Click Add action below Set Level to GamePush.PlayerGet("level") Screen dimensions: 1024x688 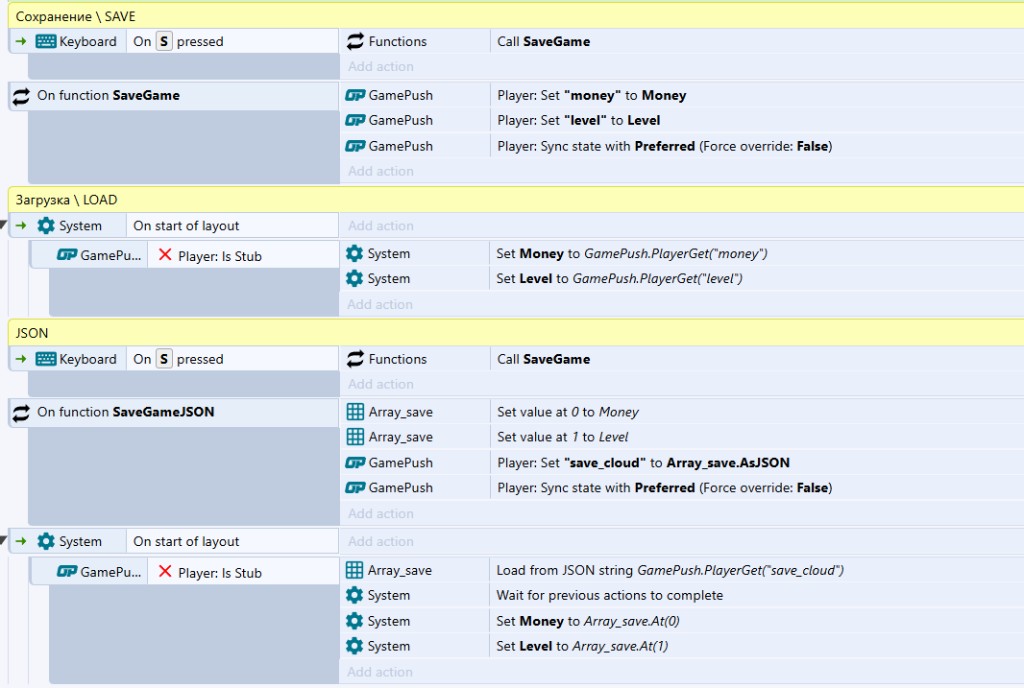point(380,304)
